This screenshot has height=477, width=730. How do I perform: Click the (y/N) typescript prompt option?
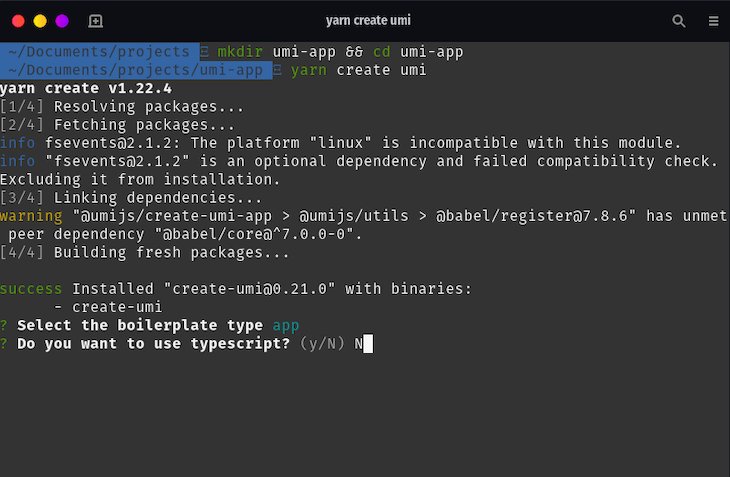[322, 344]
